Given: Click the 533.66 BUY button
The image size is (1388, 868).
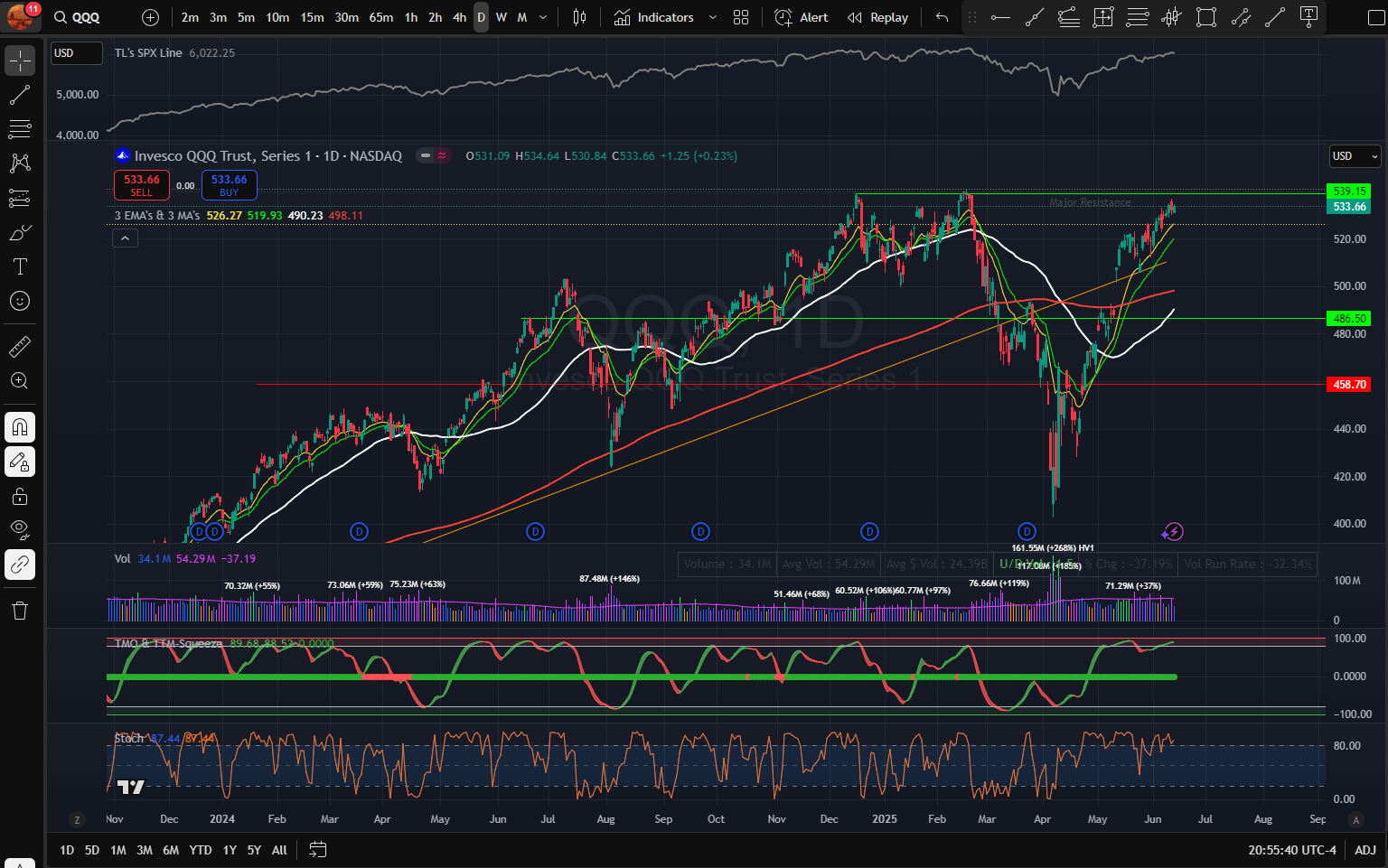Looking at the screenshot, I should (x=230, y=185).
